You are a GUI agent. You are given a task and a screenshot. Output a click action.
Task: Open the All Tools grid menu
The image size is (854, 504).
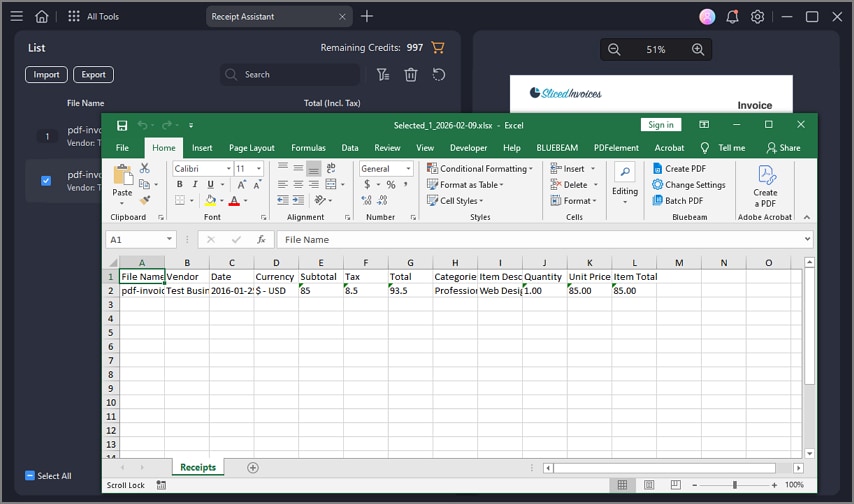click(x=74, y=16)
